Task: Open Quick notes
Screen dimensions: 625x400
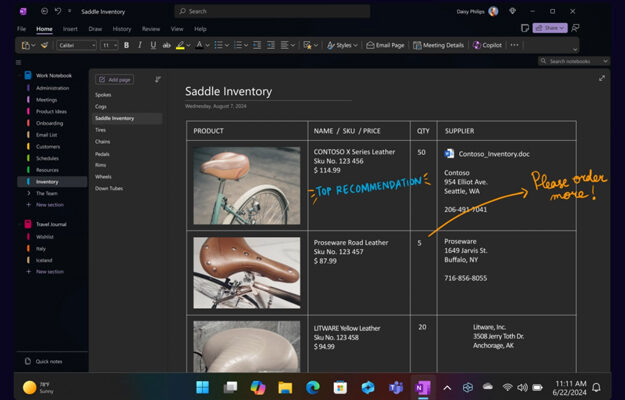Action: pos(43,361)
